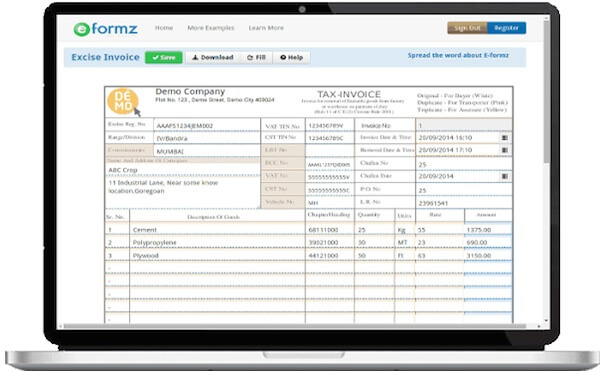Edit removal date 20/09/2014 17:10
This screenshot has height=371, width=600.
(458, 150)
